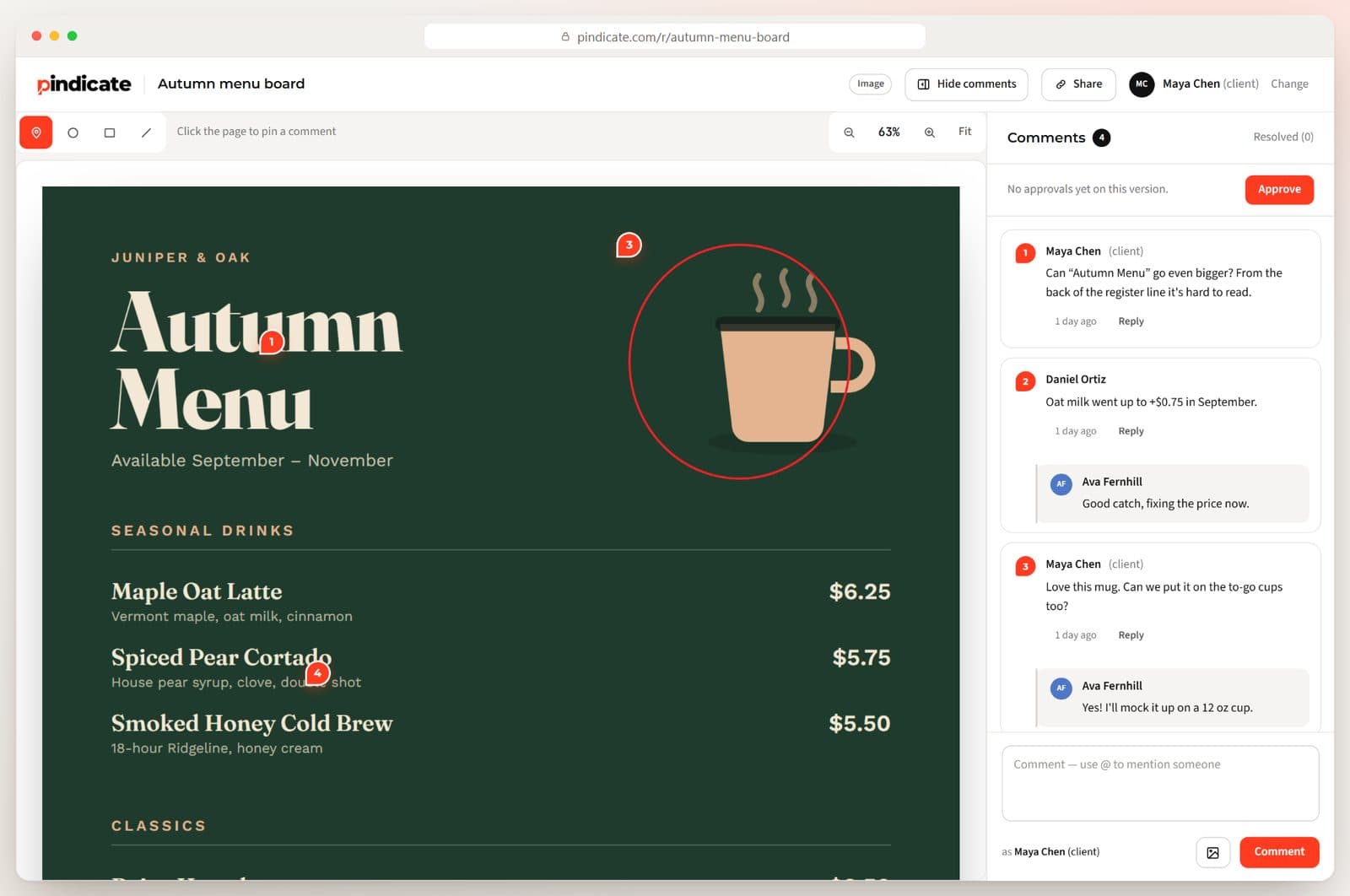Click Ava Fernhill avatar on price reply
The height and width of the screenshot is (896, 1350).
point(1061,483)
